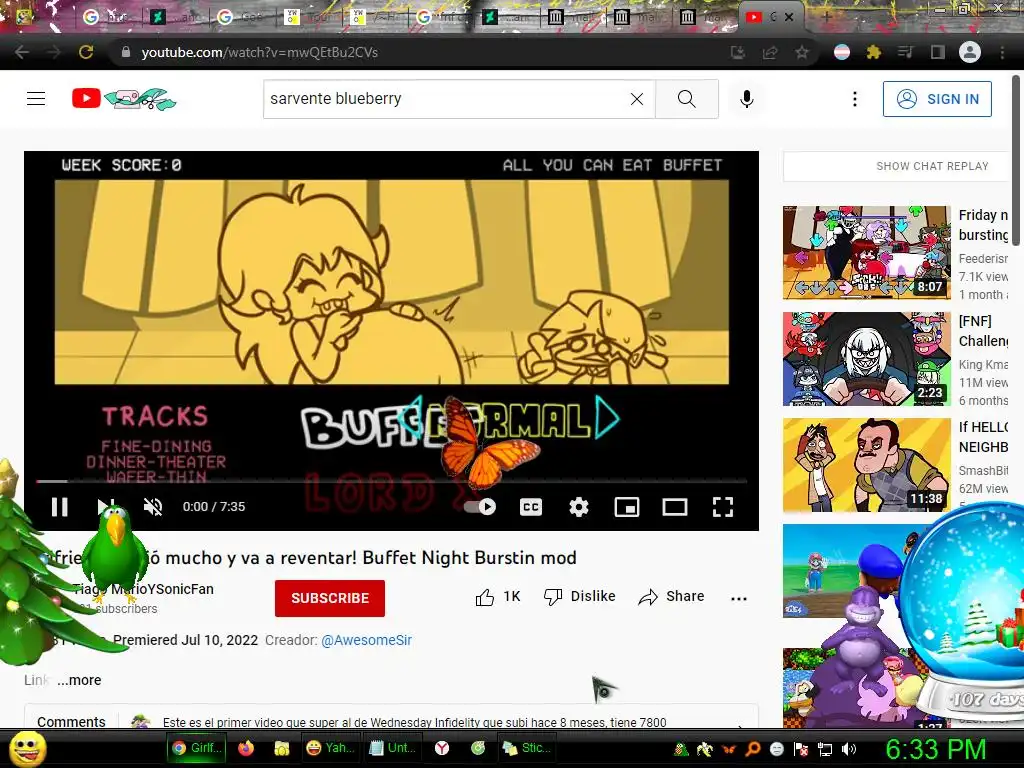Image resolution: width=1024 pixels, height=768 pixels.
Task: Unmute the video's muted speaker icon
Action: pyautogui.click(x=153, y=507)
